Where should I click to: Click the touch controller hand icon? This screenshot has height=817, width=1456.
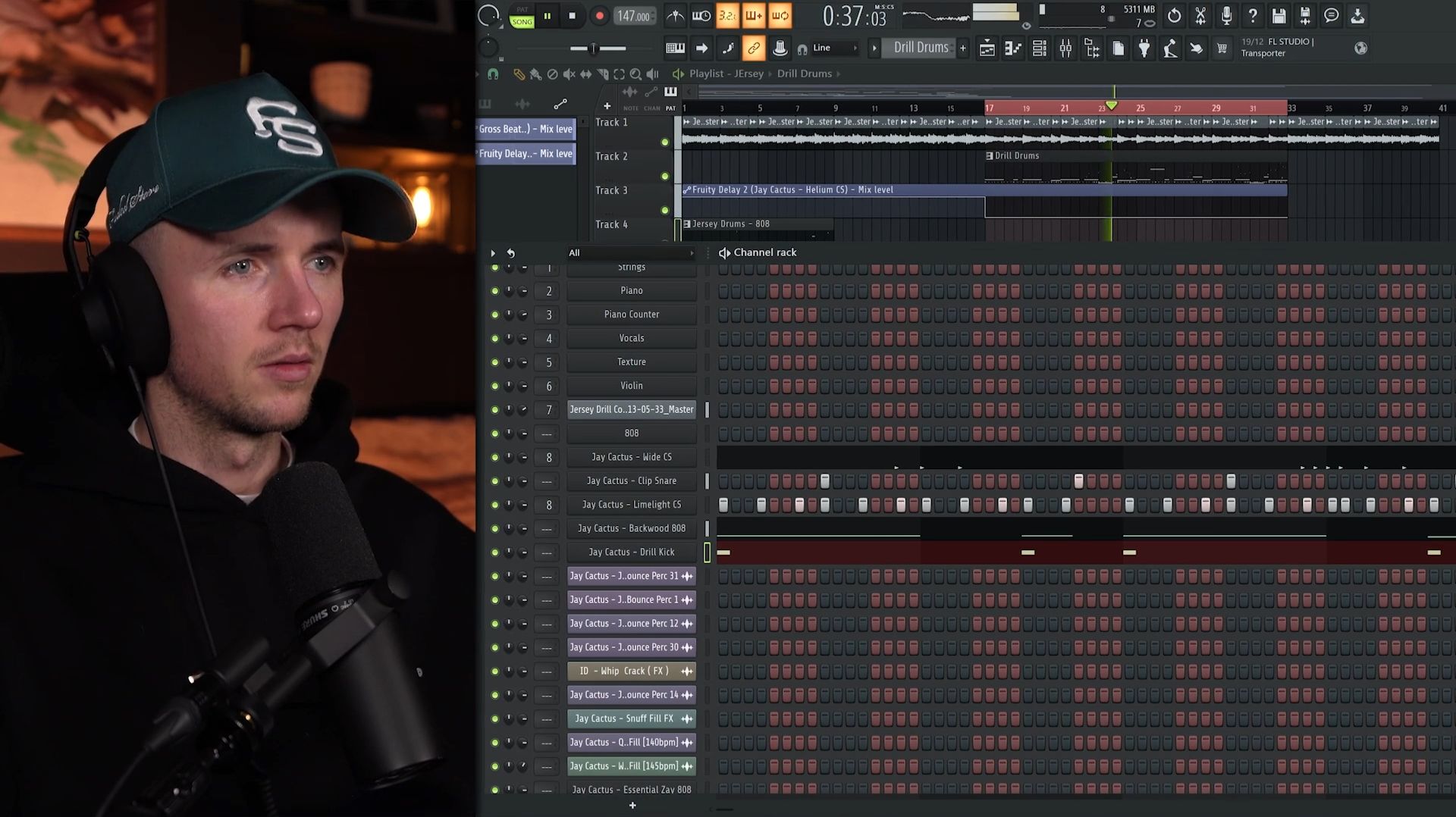(1196, 49)
